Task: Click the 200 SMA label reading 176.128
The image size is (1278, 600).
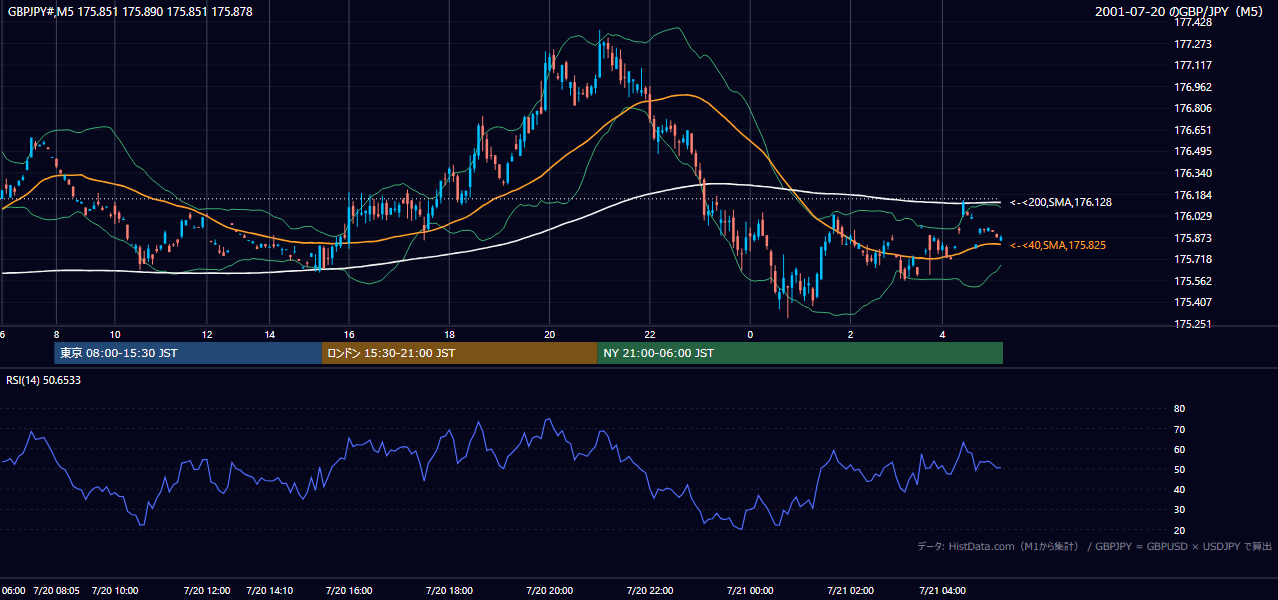Action: 1061,202
